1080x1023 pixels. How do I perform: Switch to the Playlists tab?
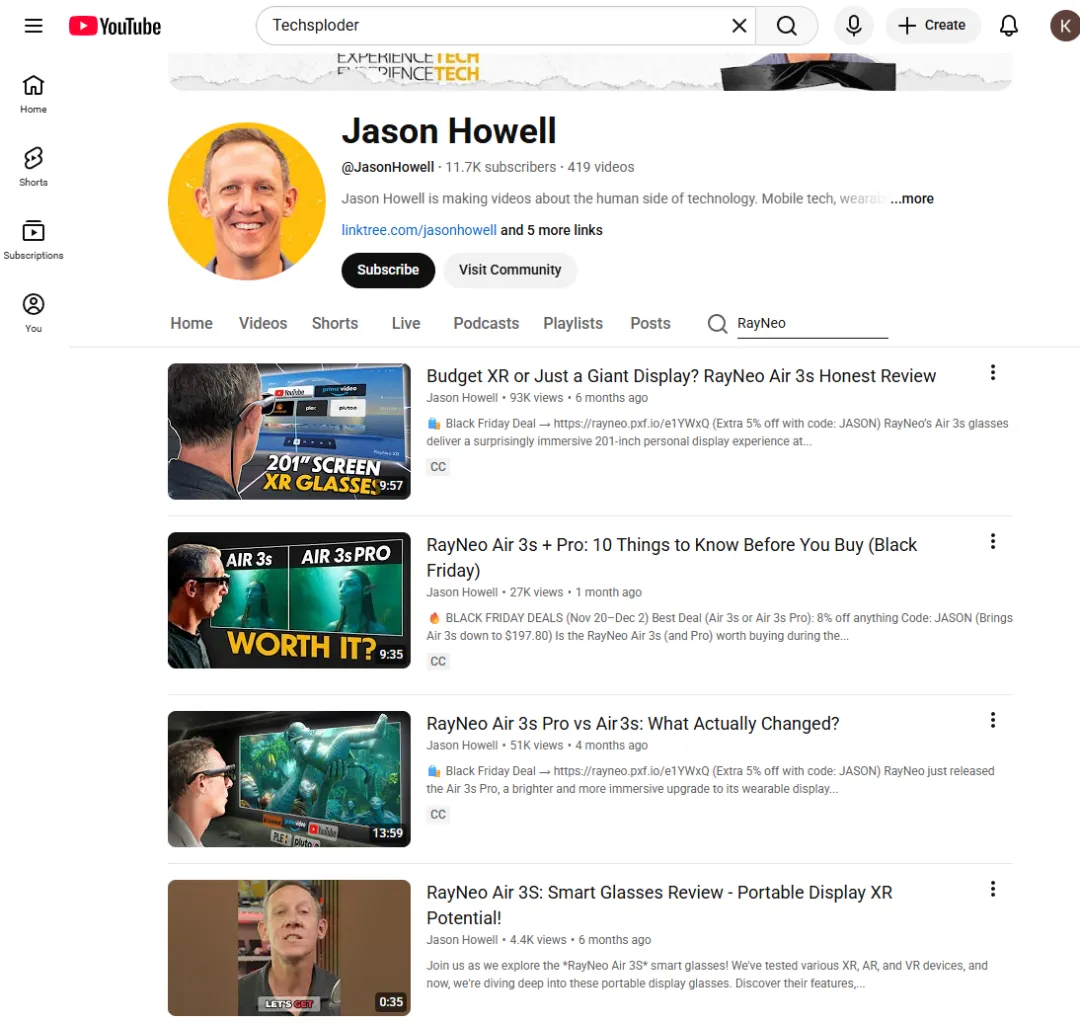tap(573, 323)
